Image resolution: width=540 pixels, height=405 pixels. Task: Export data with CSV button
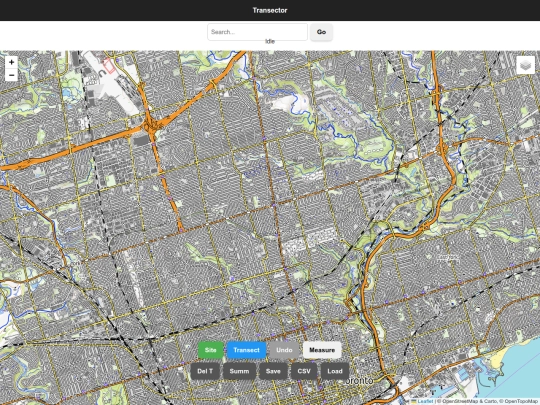(x=304, y=371)
